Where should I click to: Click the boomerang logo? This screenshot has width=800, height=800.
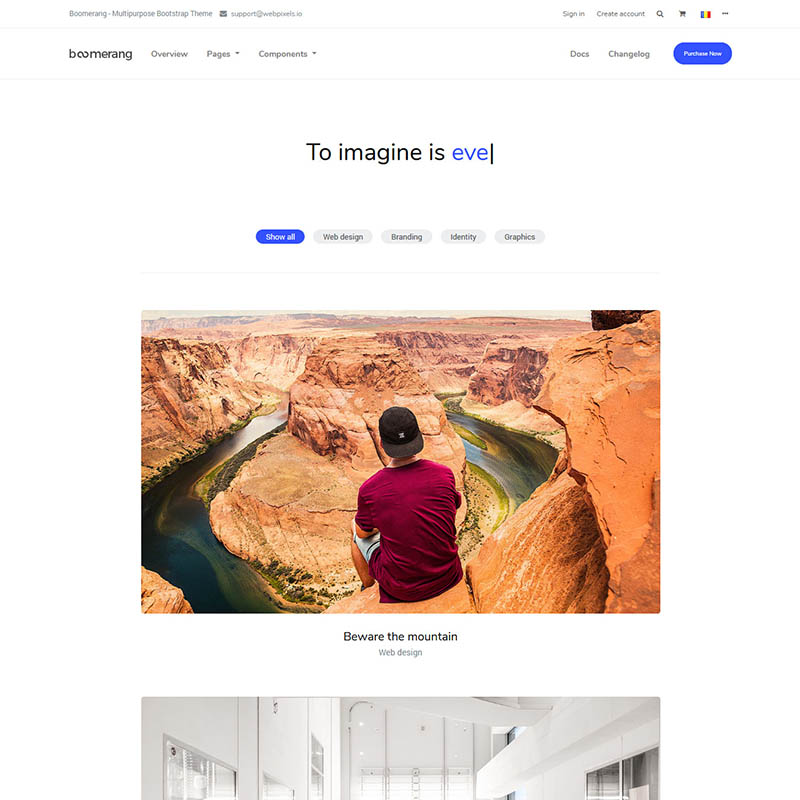101,54
